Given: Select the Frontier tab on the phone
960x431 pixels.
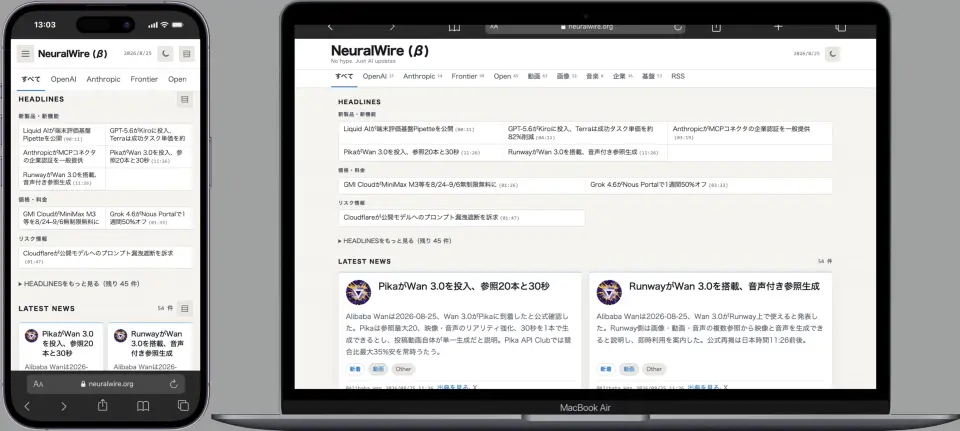Looking at the screenshot, I should pyautogui.click(x=144, y=79).
